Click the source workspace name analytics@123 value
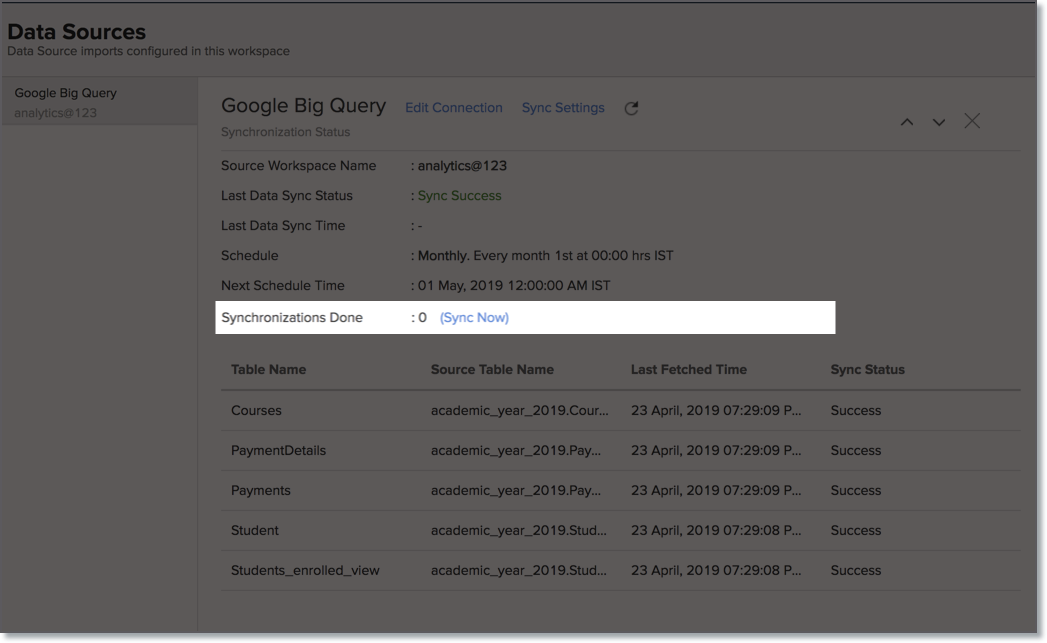 (x=462, y=166)
